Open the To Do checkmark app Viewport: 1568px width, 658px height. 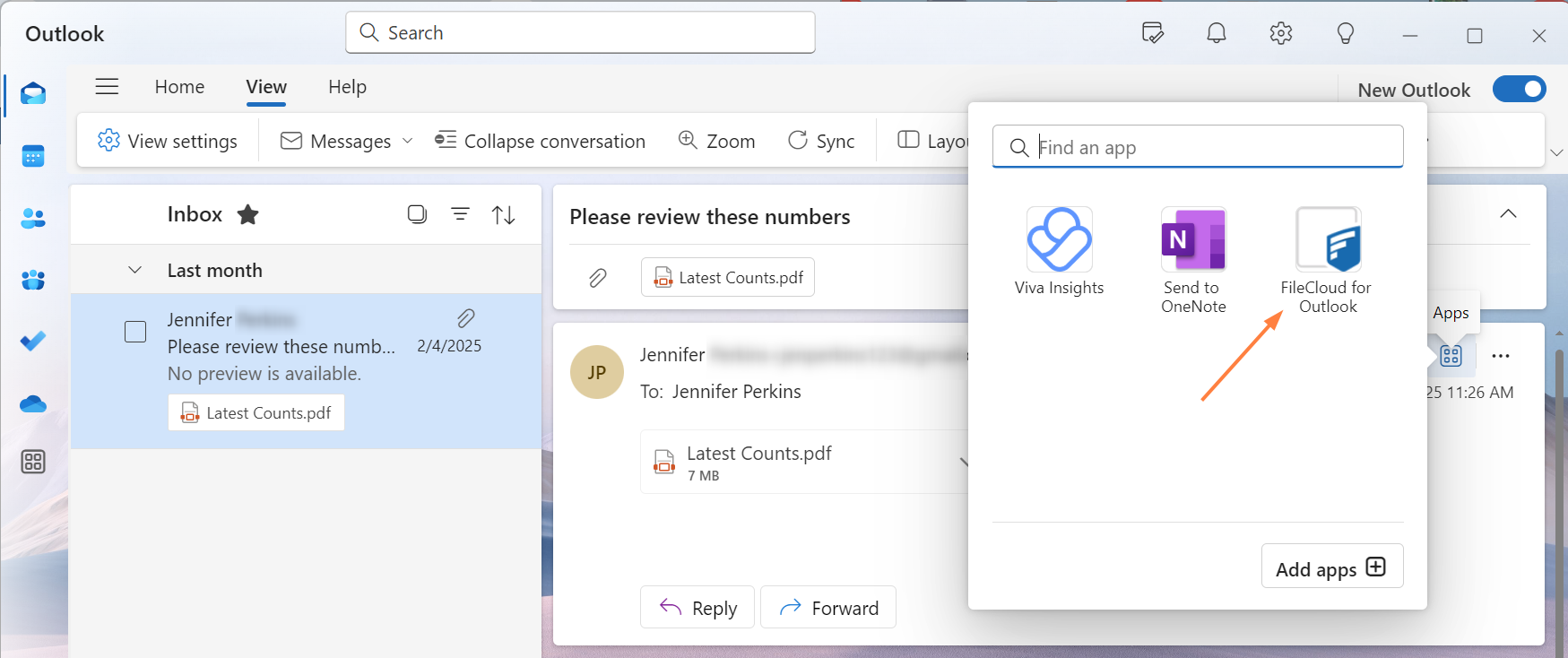pyautogui.click(x=33, y=342)
